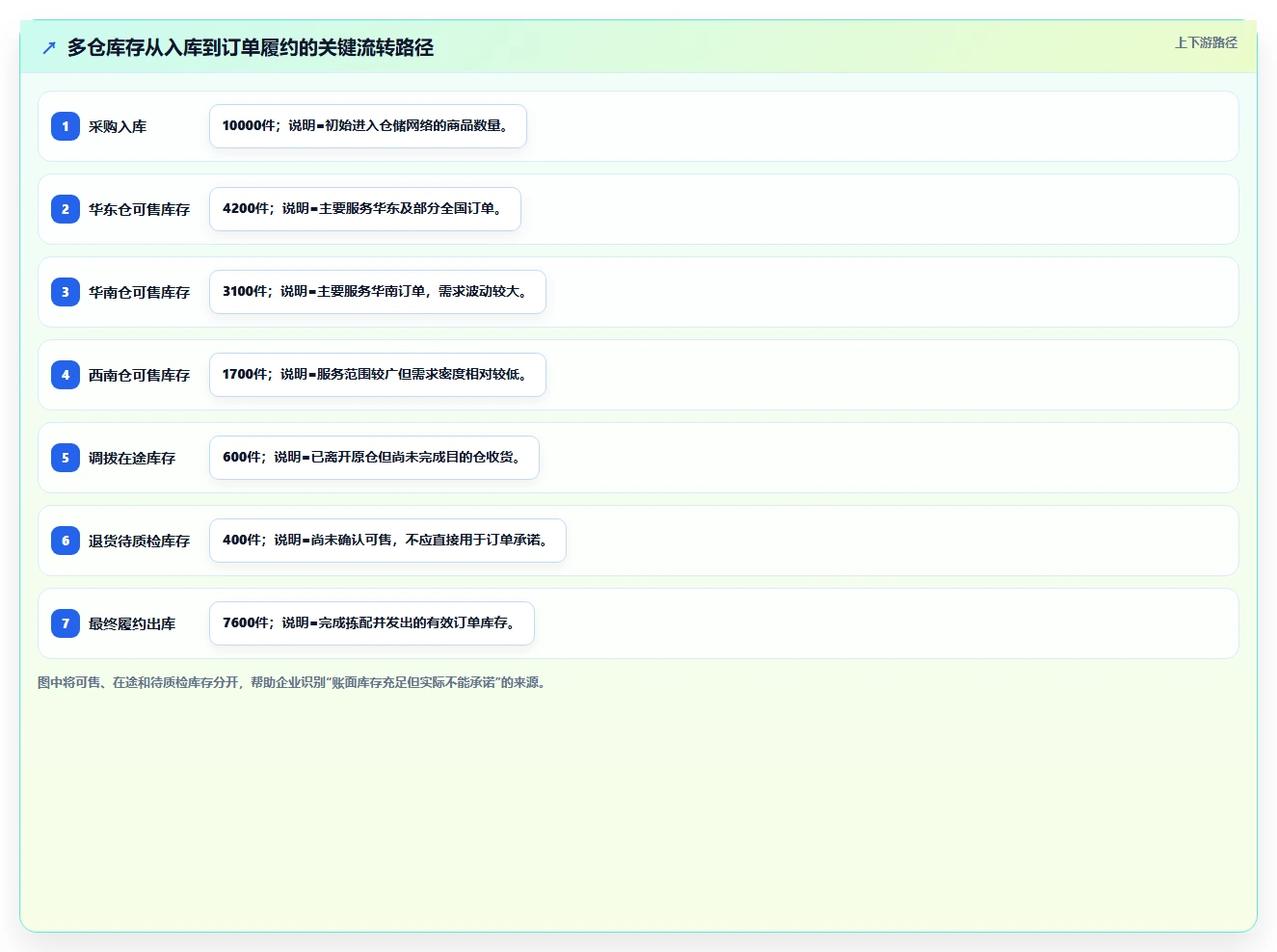Click the 3100件 description box
The height and width of the screenshot is (952, 1277).
[378, 292]
